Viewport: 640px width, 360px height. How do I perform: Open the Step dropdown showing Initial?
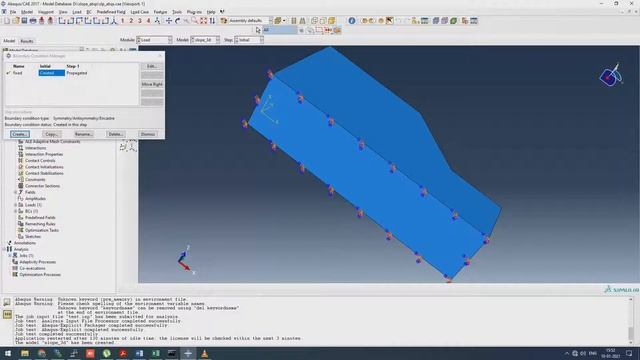[249, 40]
